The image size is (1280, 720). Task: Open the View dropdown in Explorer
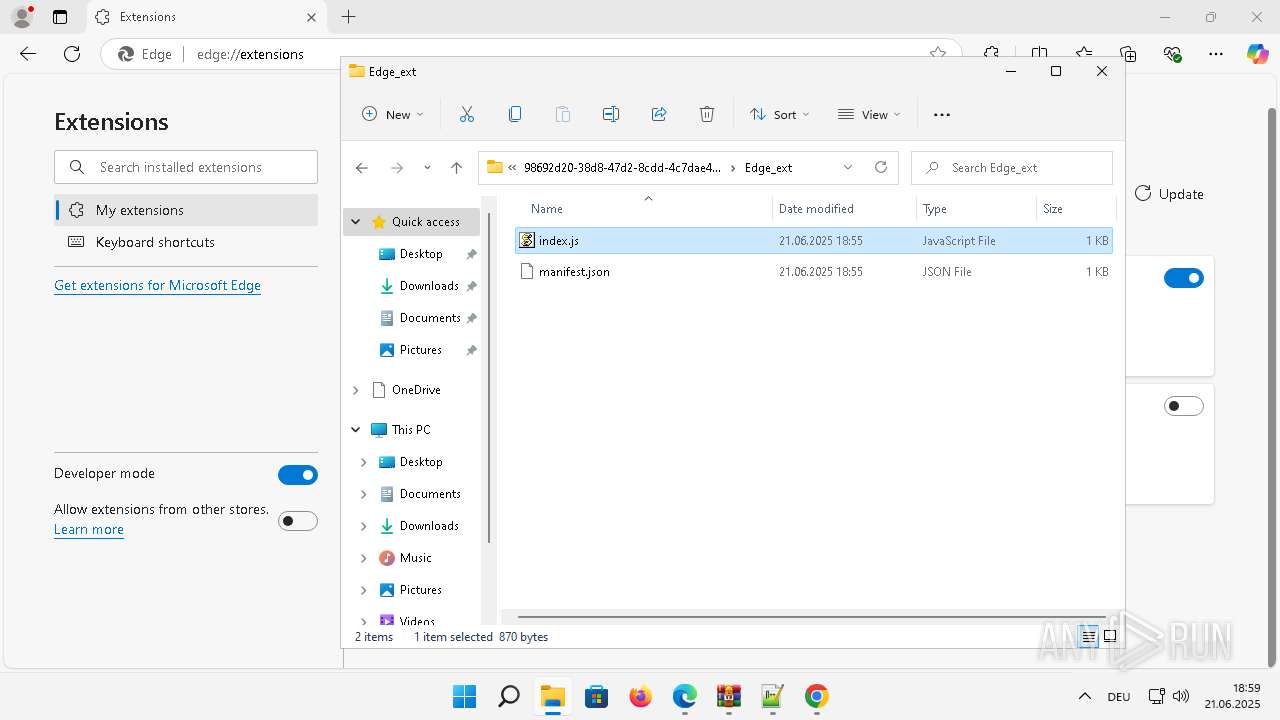[869, 114]
